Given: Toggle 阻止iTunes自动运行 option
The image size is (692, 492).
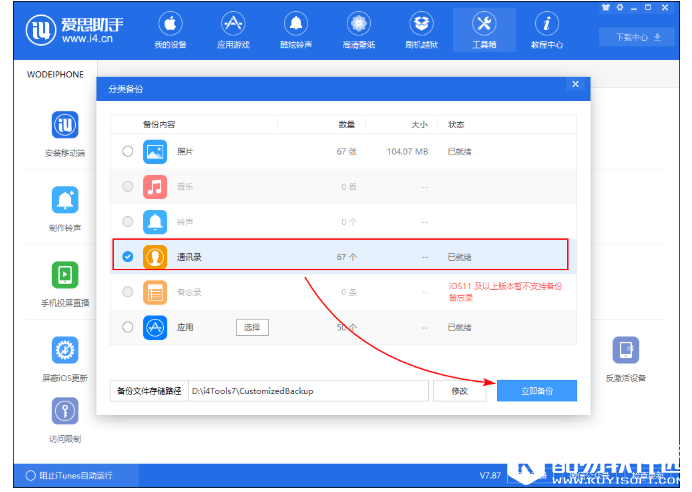Looking at the screenshot, I should tap(30, 476).
